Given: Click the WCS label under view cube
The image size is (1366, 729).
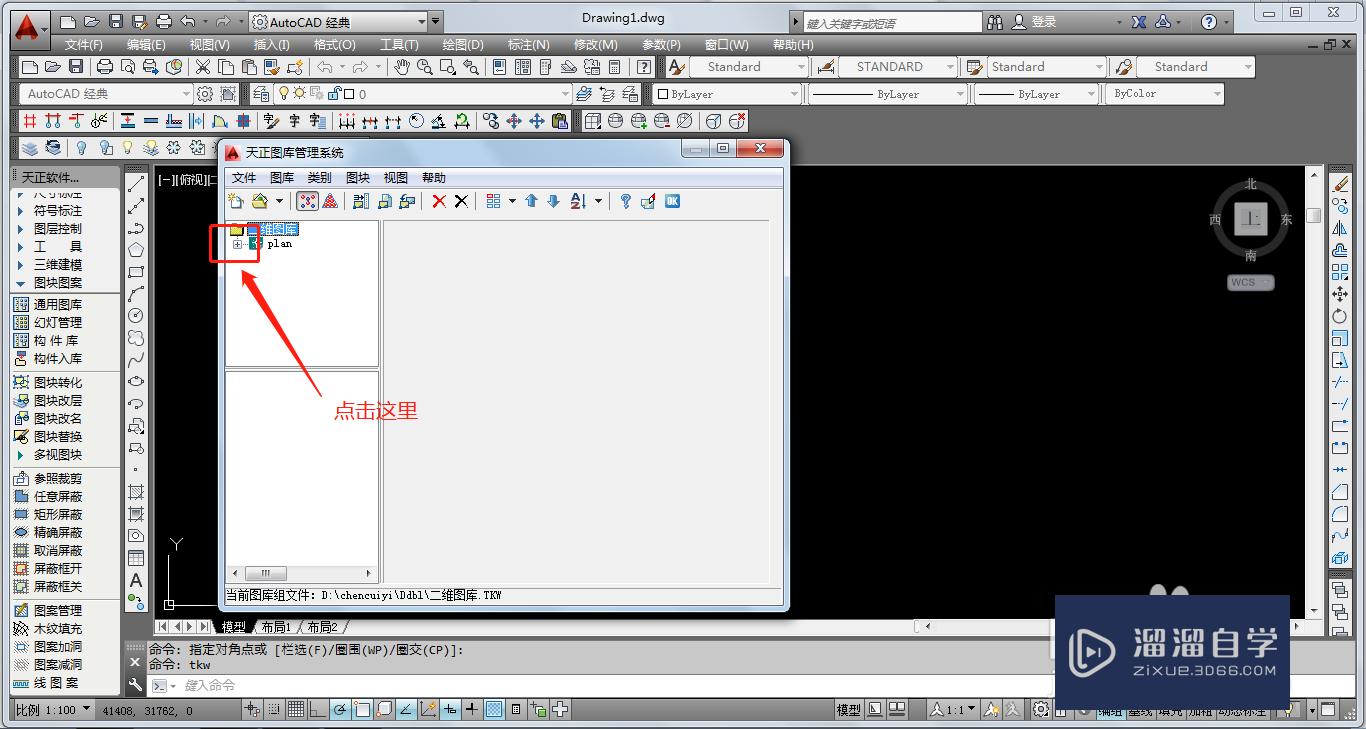Looking at the screenshot, I should click(x=1250, y=283).
